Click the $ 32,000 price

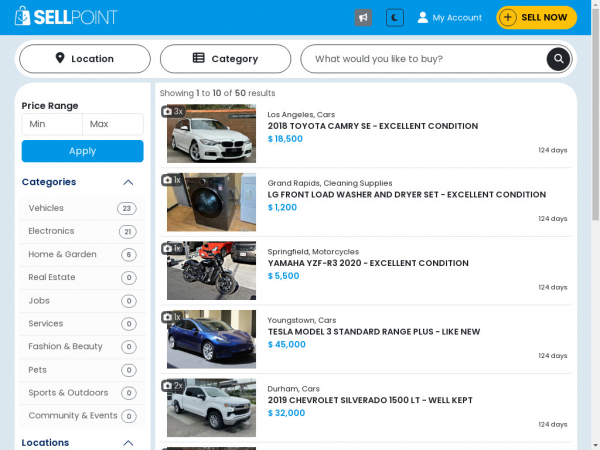(x=286, y=413)
